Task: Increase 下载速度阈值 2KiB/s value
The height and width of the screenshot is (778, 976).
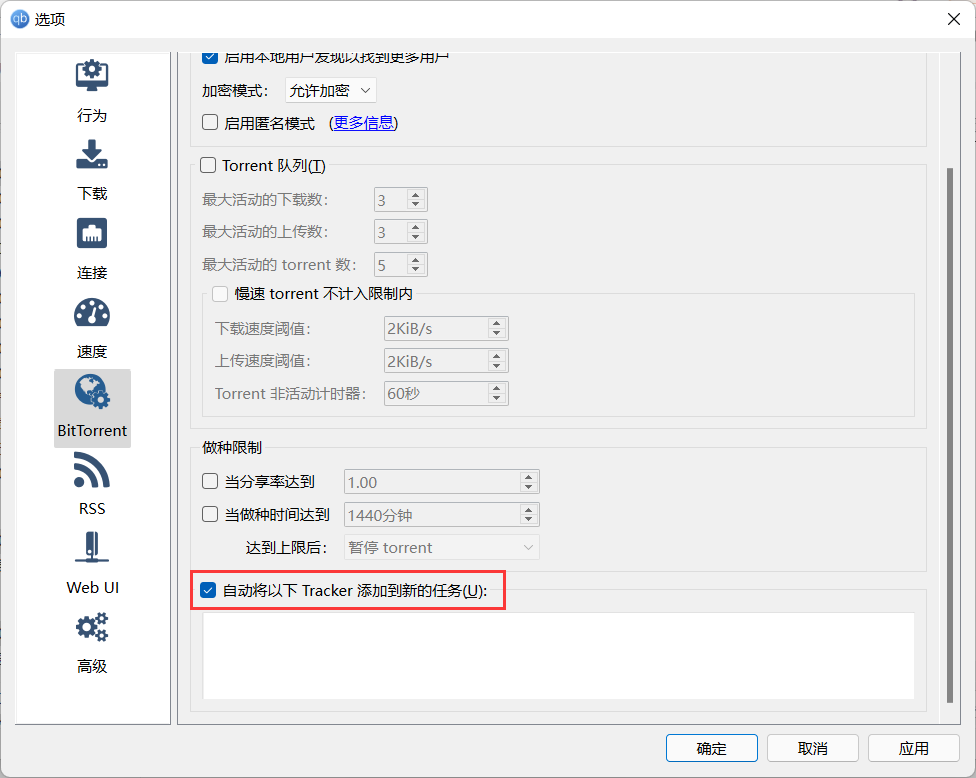Action: tap(497, 324)
